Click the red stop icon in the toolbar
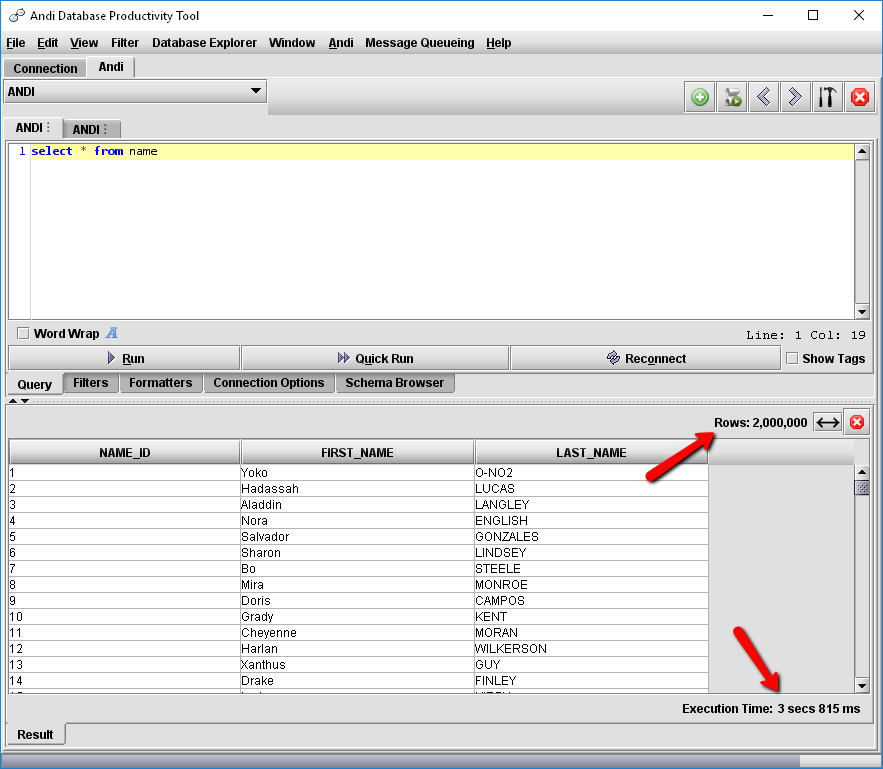The width and height of the screenshot is (883, 769). pos(860,97)
